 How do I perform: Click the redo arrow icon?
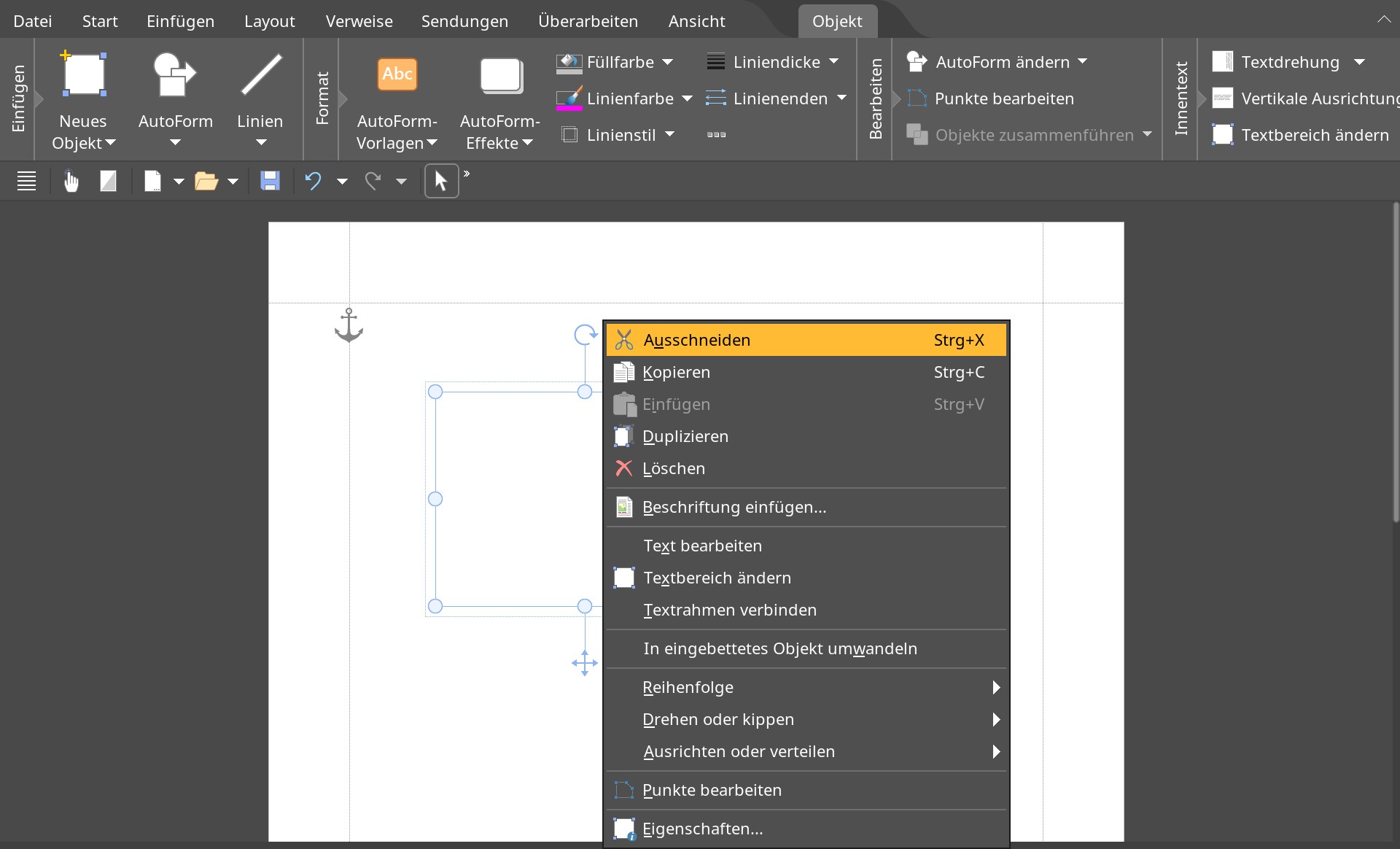(x=373, y=181)
